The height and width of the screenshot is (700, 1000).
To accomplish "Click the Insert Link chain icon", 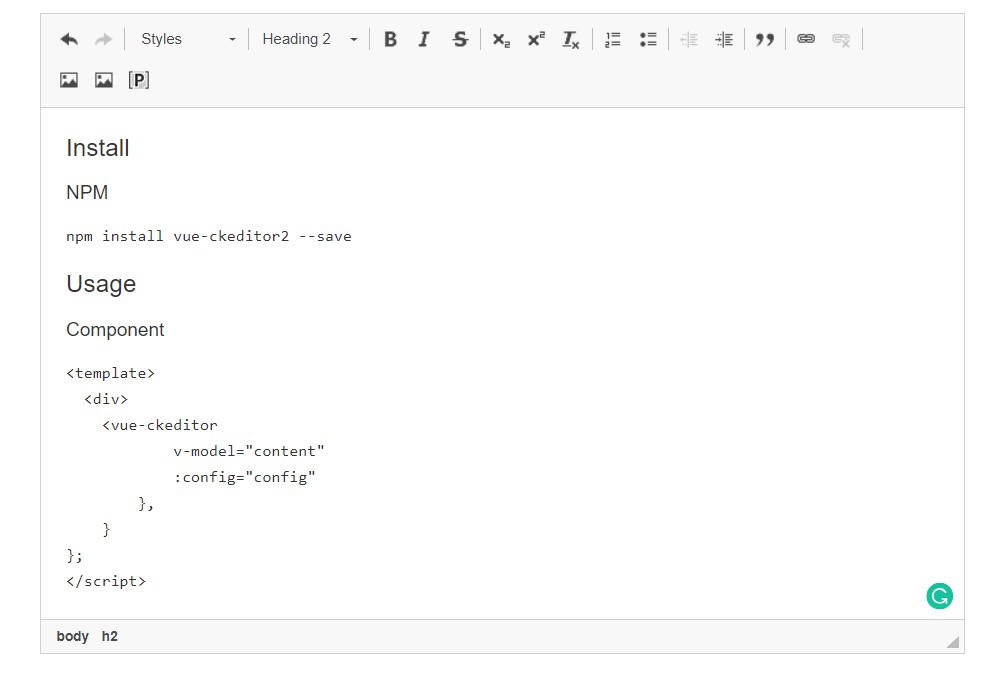I will coord(806,39).
